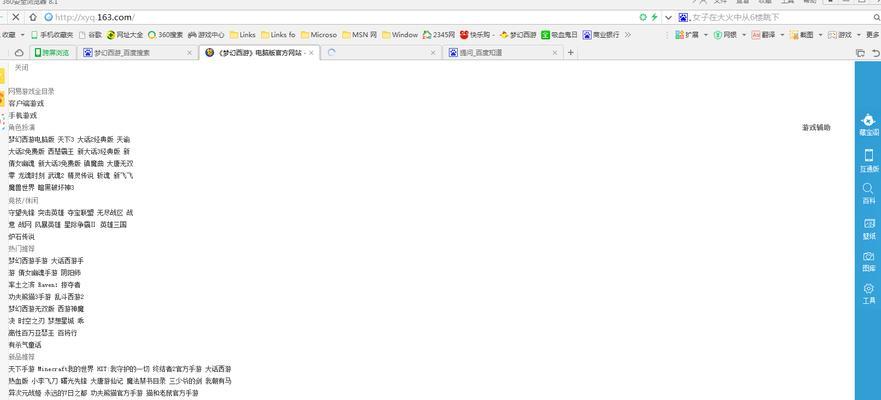Expand the 截图 dropdown arrow
881x400 pixels.
point(820,35)
